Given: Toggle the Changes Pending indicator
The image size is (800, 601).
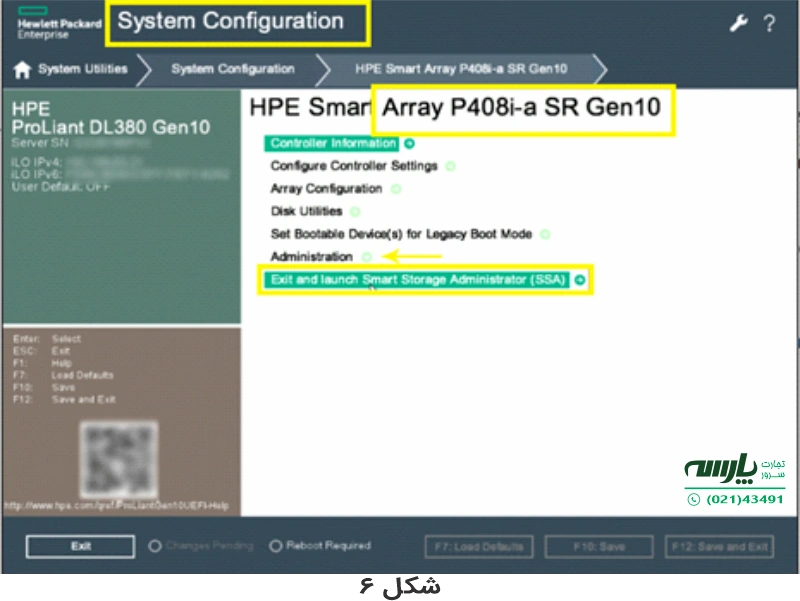Looking at the screenshot, I should coord(155,546).
